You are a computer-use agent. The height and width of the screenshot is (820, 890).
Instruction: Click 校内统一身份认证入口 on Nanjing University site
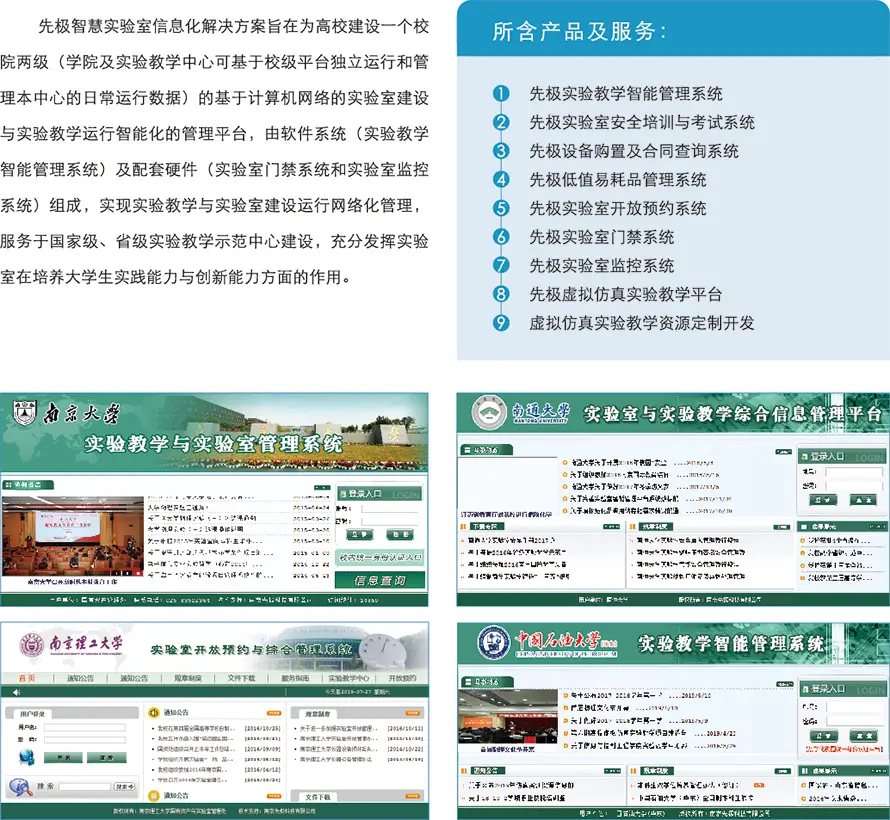point(380,558)
